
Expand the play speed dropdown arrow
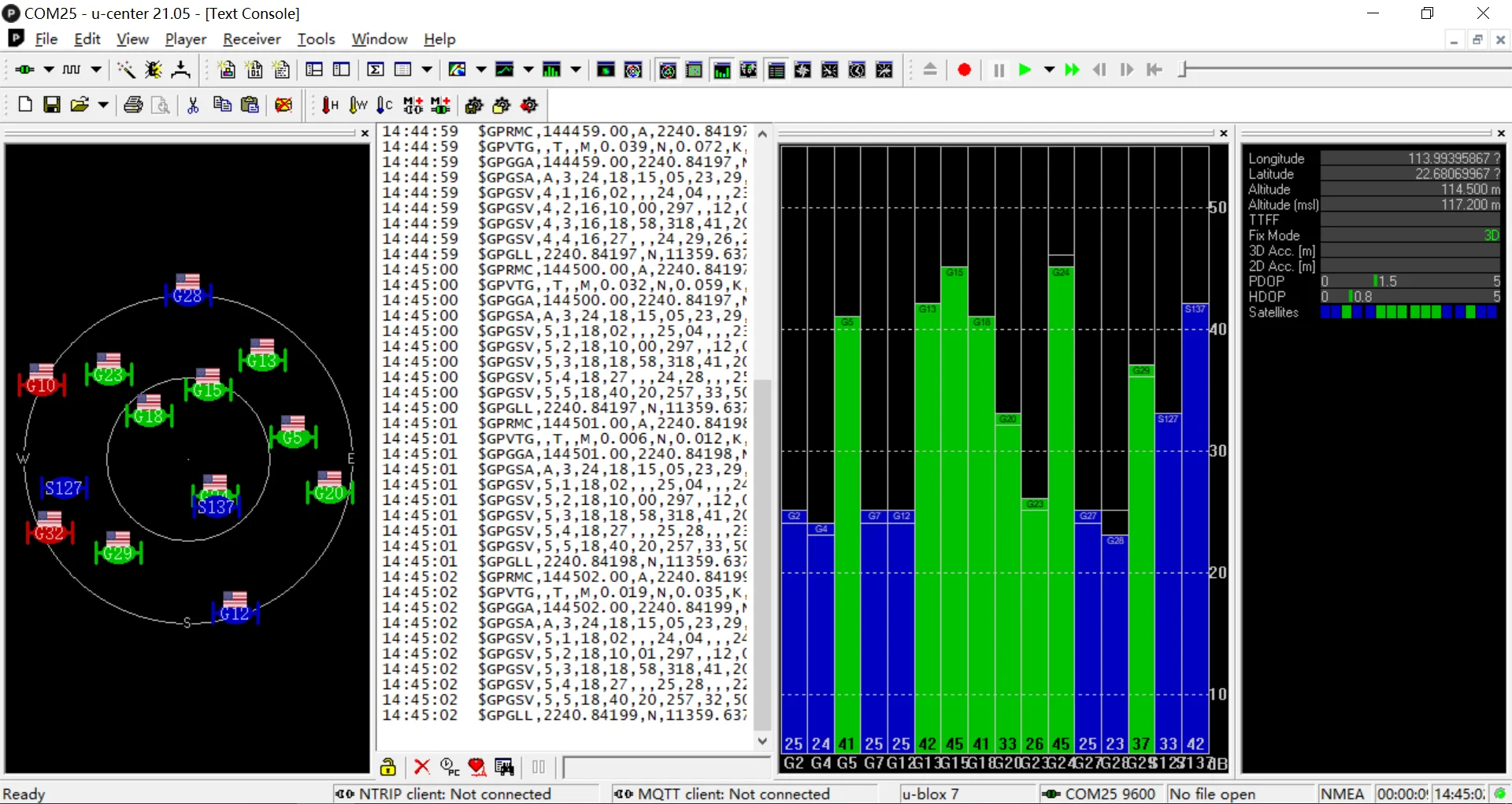point(1049,70)
